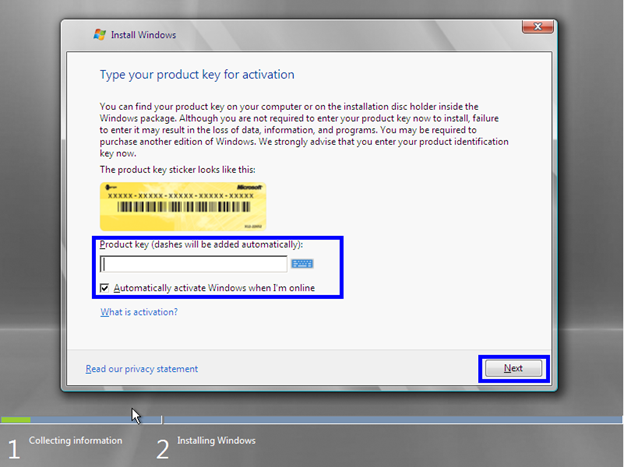Click The product key sticker looks like this text
The height and width of the screenshot is (467, 624).
177,170
